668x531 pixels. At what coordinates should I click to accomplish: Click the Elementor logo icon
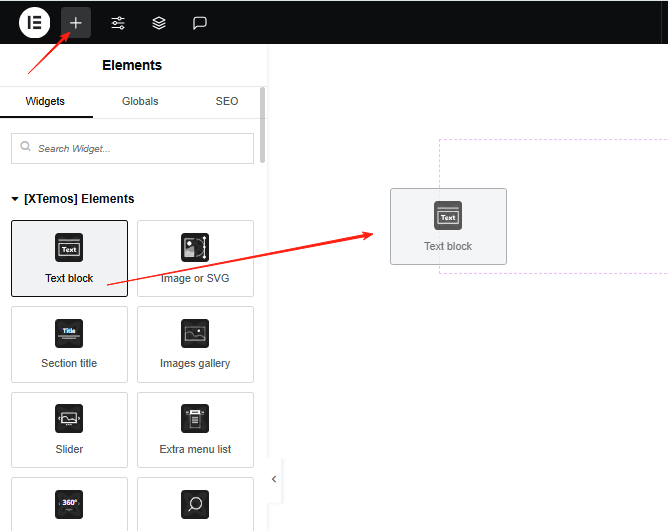pos(34,22)
